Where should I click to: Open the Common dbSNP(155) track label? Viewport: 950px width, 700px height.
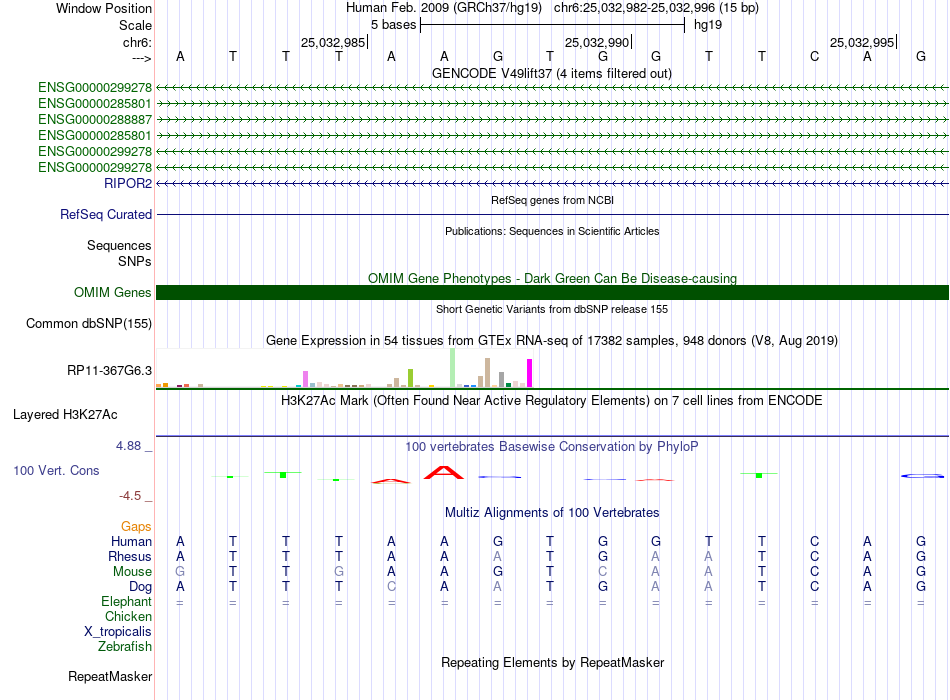(x=89, y=324)
